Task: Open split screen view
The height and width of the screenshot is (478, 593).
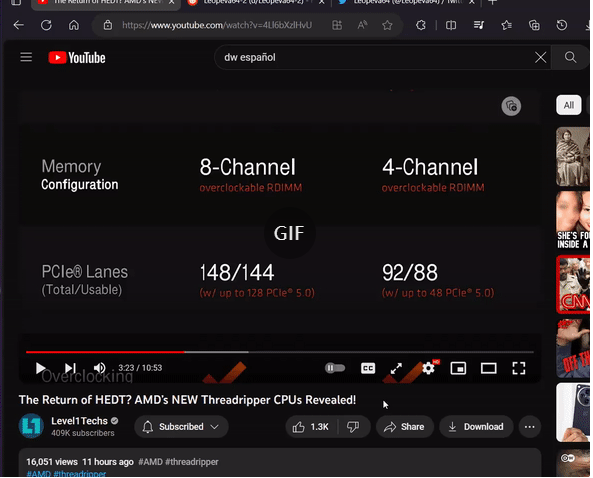Action: (x=451, y=25)
